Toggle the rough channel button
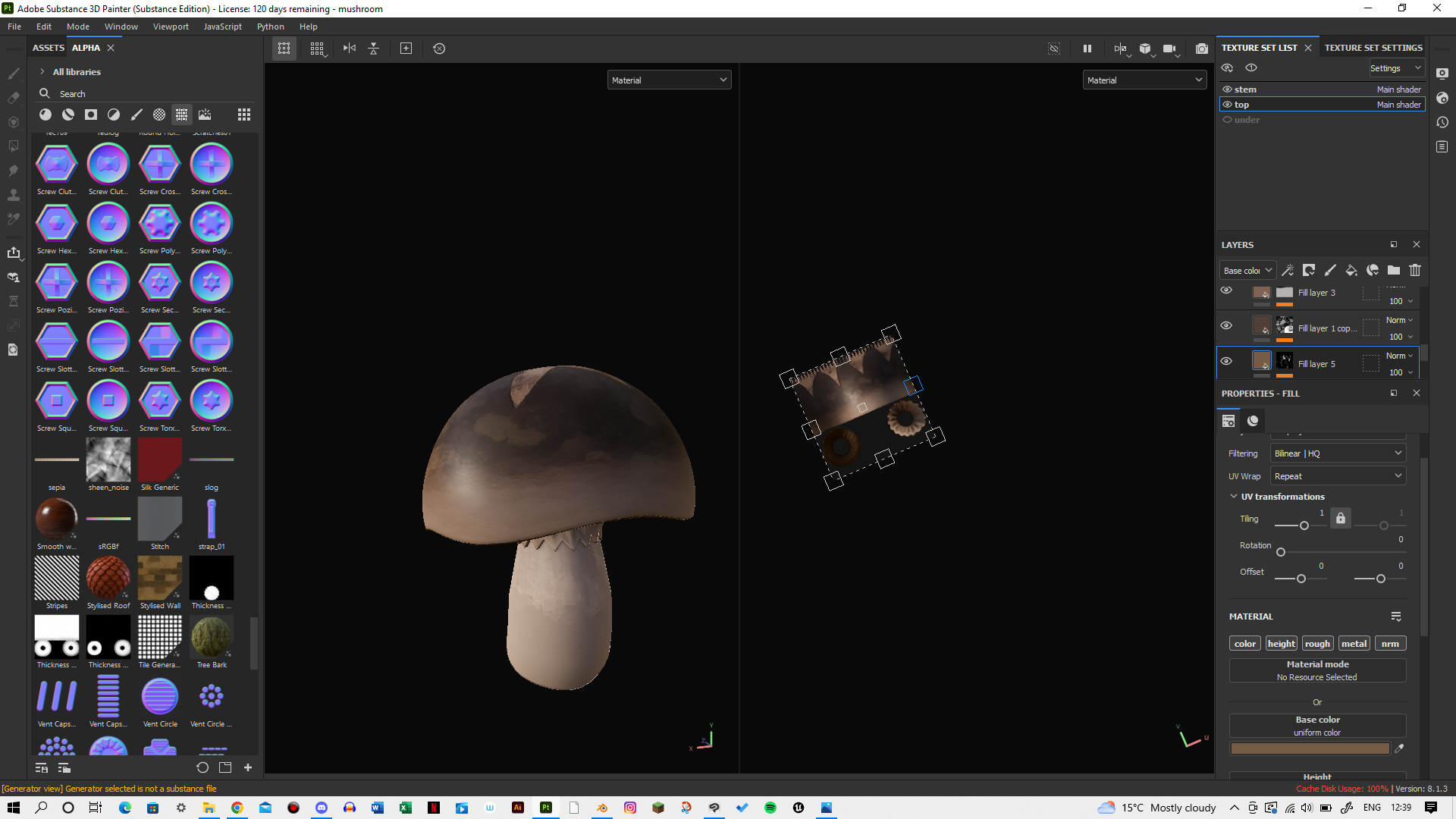The height and width of the screenshot is (819, 1456). (1318, 644)
